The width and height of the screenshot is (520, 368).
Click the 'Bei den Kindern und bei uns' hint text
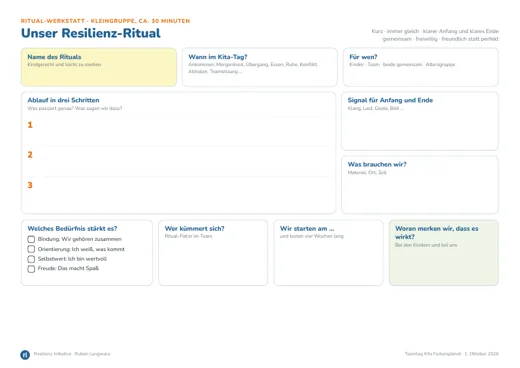(x=426, y=245)
